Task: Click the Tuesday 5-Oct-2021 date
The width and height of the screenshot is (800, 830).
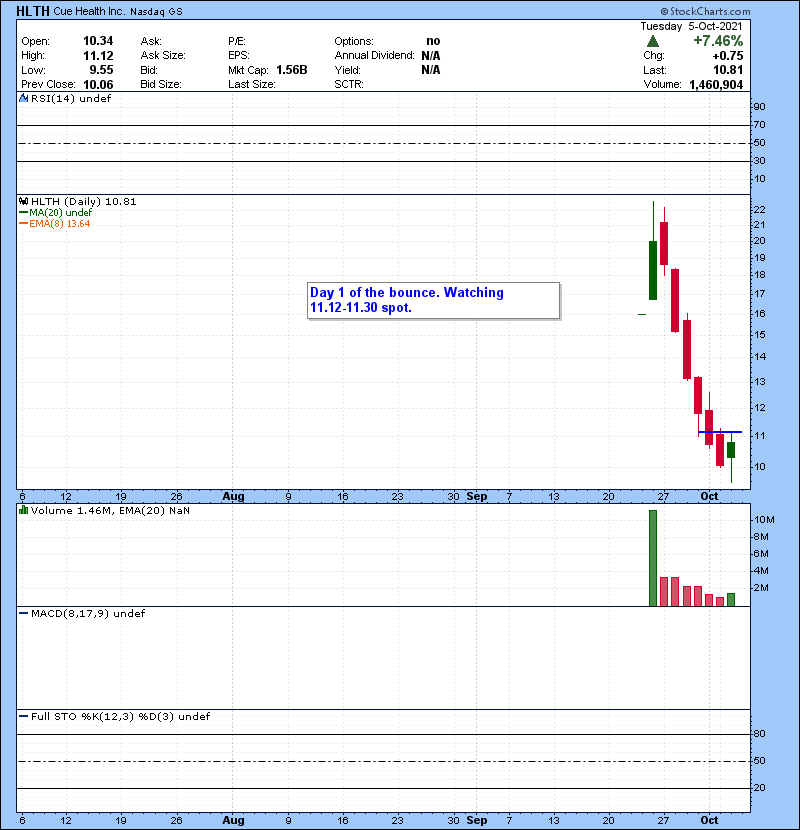Action: pyautogui.click(x=691, y=26)
